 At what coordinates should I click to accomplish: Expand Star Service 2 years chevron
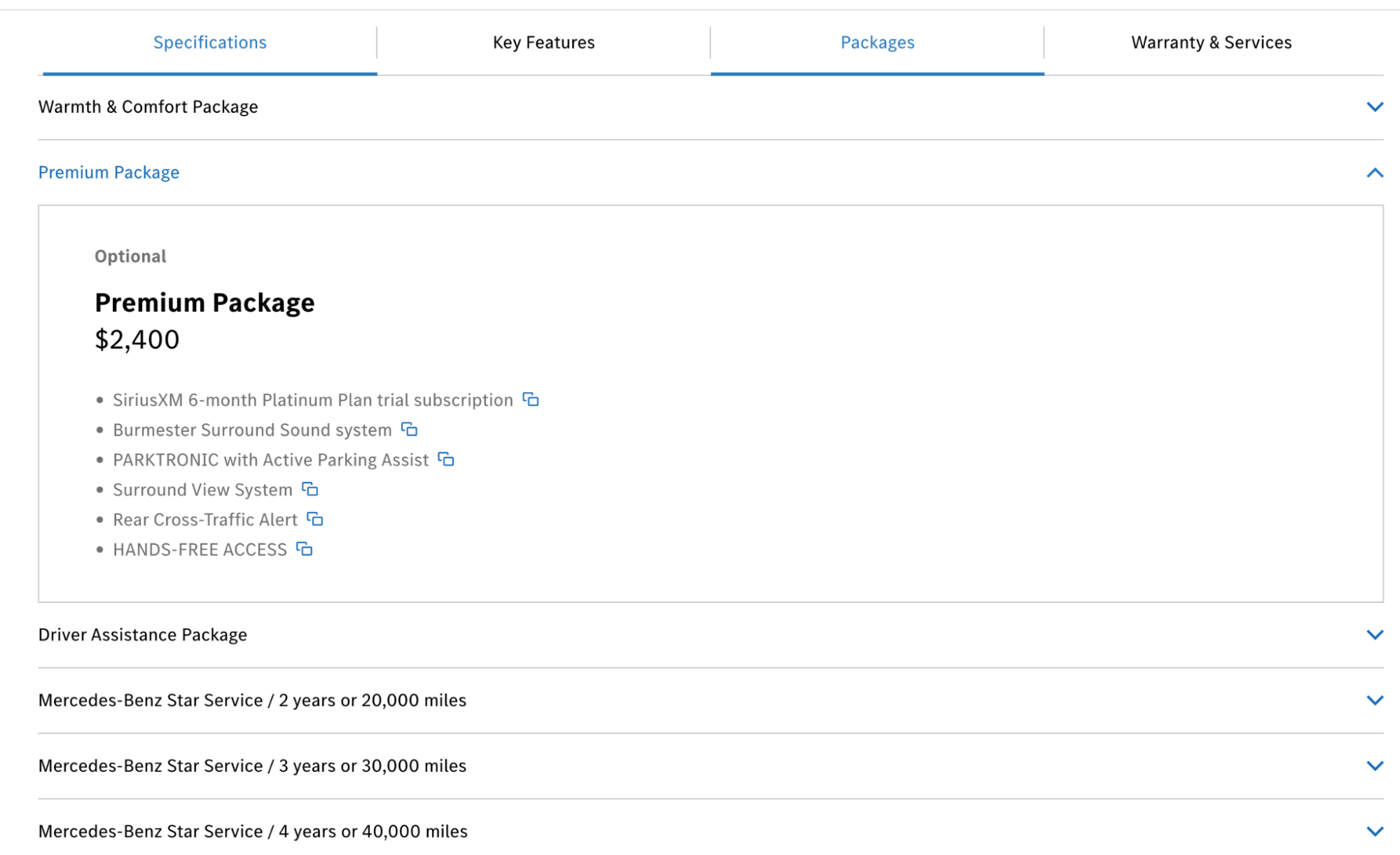pyautogui.click(x=1374, y=700)
